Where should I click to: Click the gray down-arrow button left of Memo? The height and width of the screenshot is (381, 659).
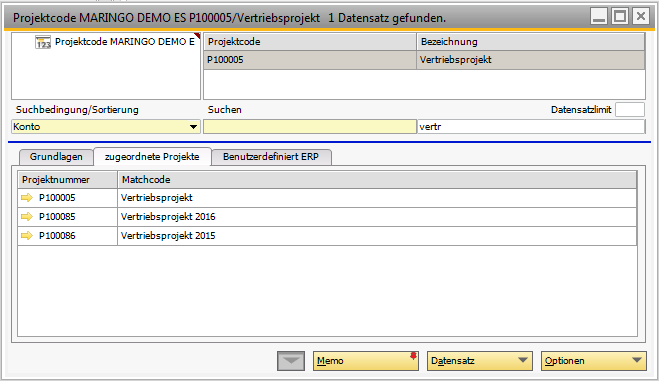click(291, 361)
